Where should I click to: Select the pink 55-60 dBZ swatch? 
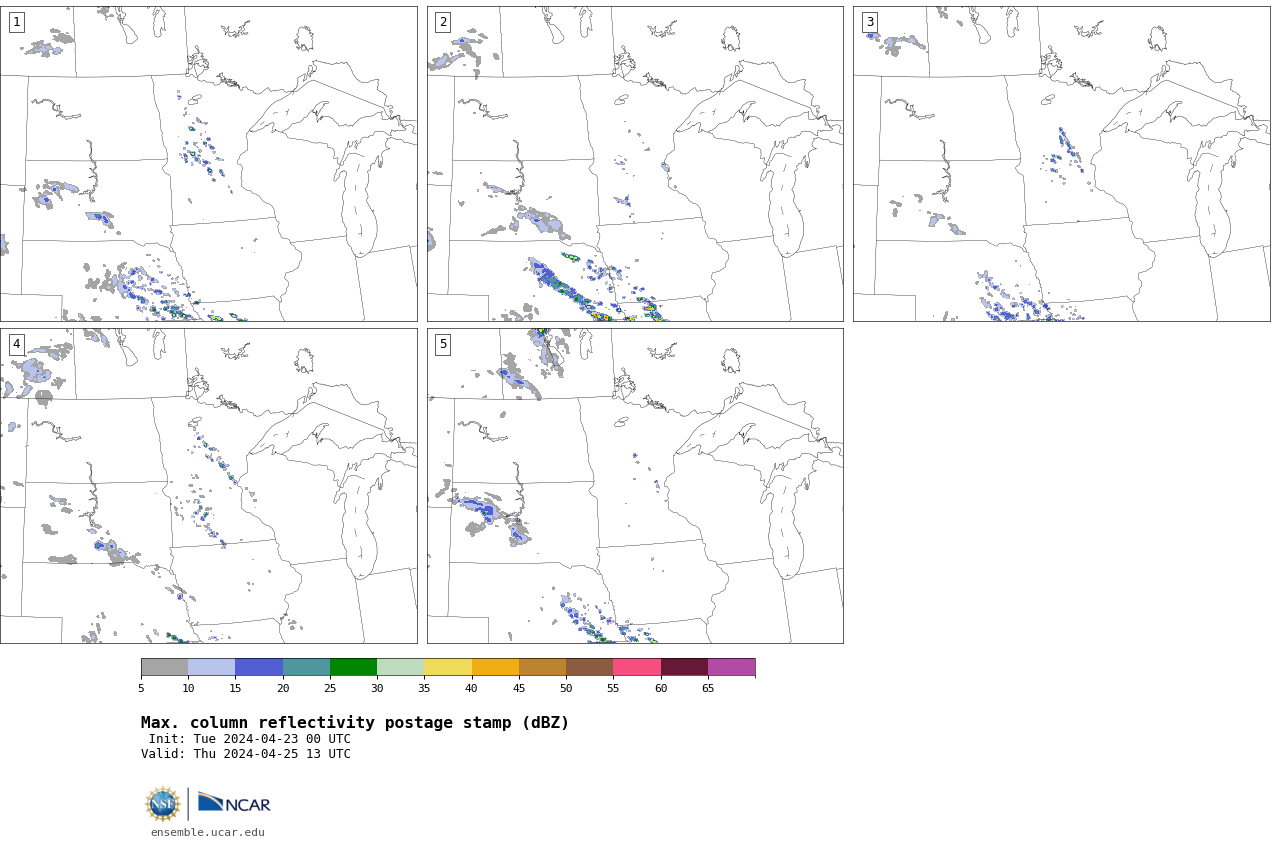tap(637, 667)
